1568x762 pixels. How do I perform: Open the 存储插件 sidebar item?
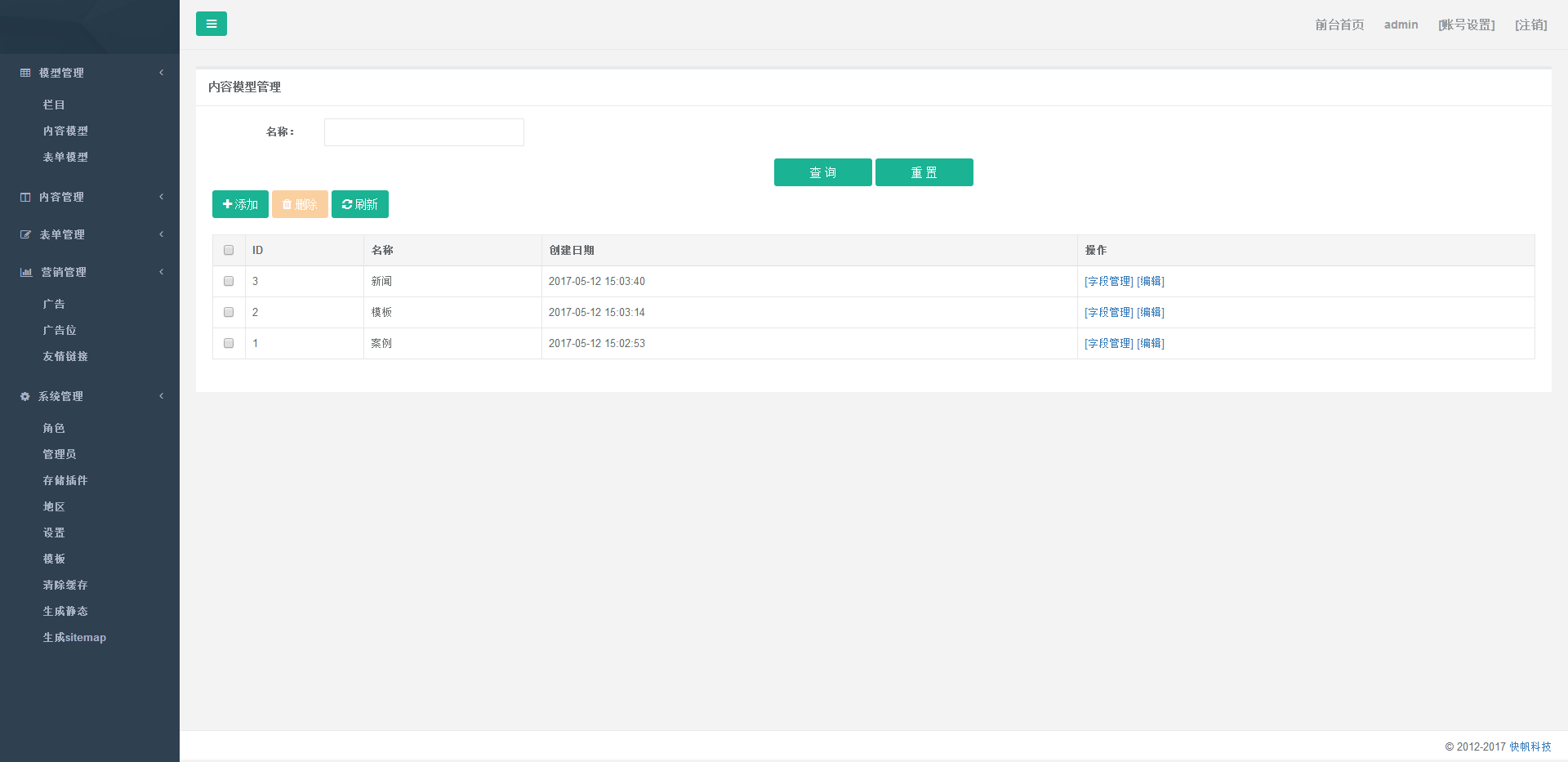pyautogui.click(x=65, y=480)
